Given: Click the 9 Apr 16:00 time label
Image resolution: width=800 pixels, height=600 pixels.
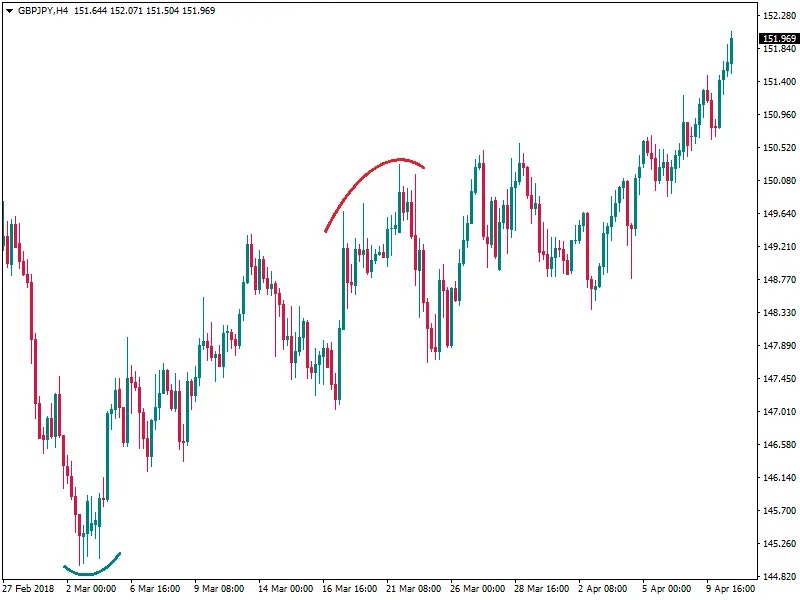Looking at the screenshot, I should [731, 589].
